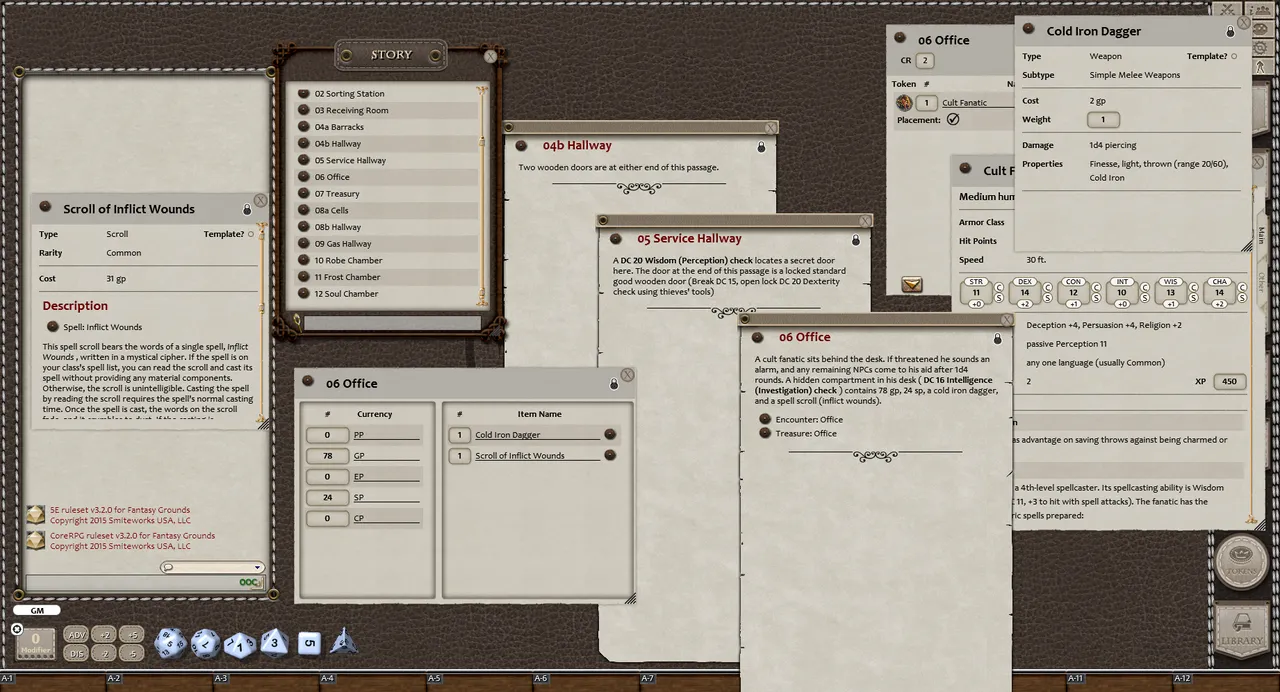1280x692 pixels.
Task: Open 07 Treasury story entry
Action: click(x=337, y=194)
